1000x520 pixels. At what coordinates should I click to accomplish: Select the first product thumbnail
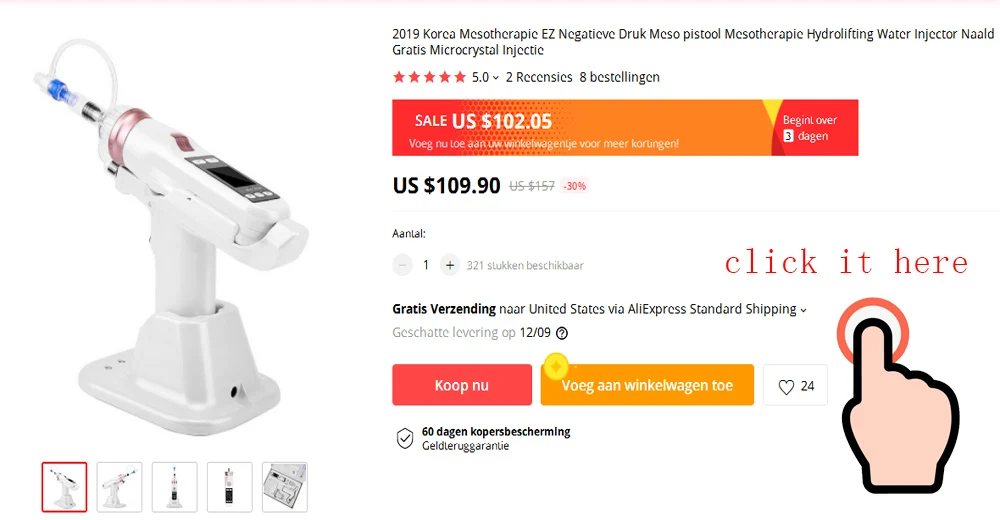click(x=64, y=487)
